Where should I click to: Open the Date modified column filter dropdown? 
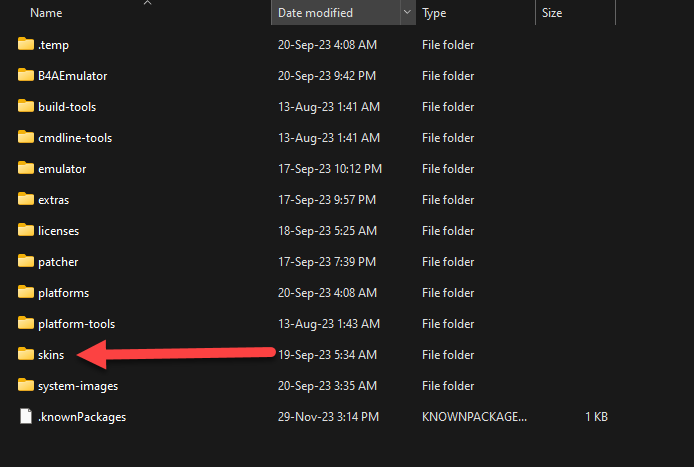point(407,12)
